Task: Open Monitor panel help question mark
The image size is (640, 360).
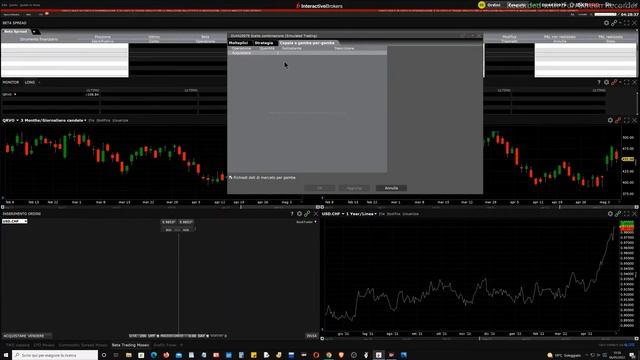Action: click(x=599, y=82)
